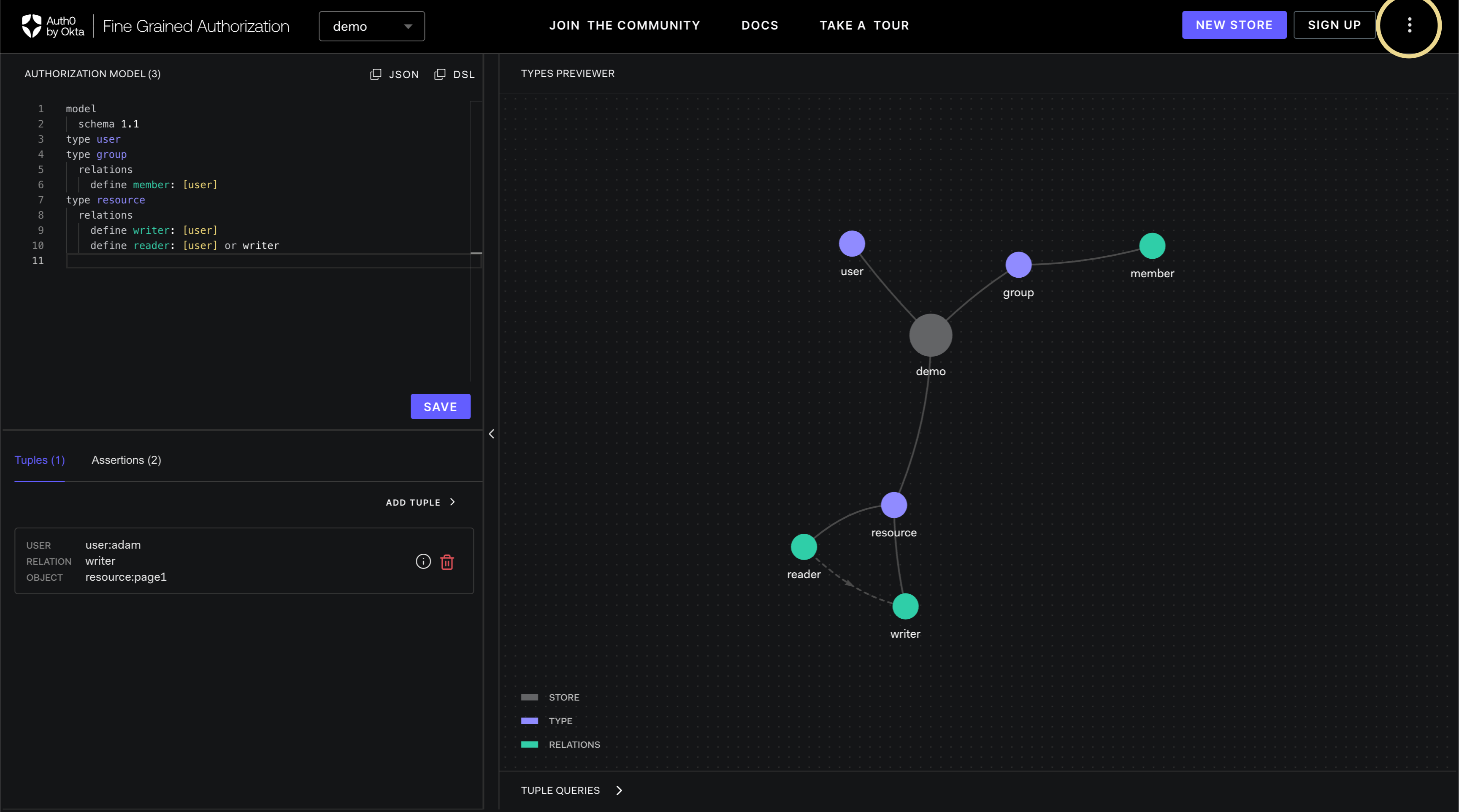
Task: Click the Relations legend swatch
Action: pos(529,744)
